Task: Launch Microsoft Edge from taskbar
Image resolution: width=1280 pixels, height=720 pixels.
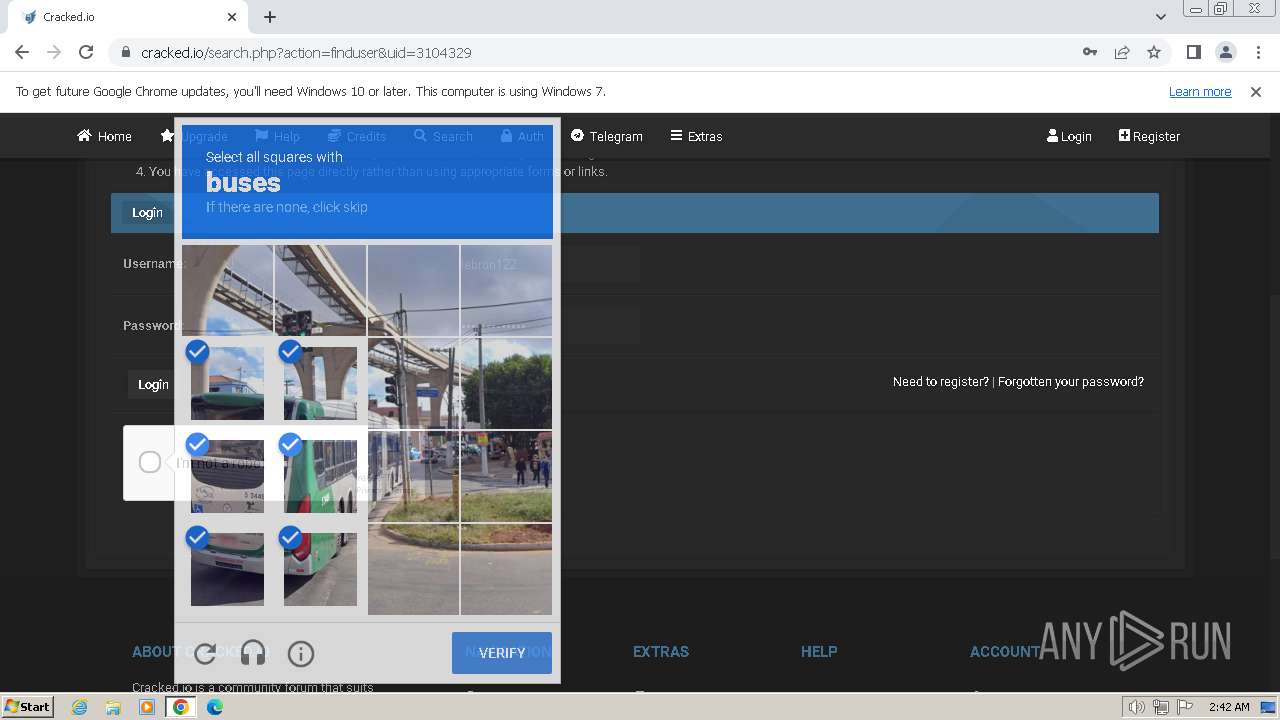Action: pos(215,707)
